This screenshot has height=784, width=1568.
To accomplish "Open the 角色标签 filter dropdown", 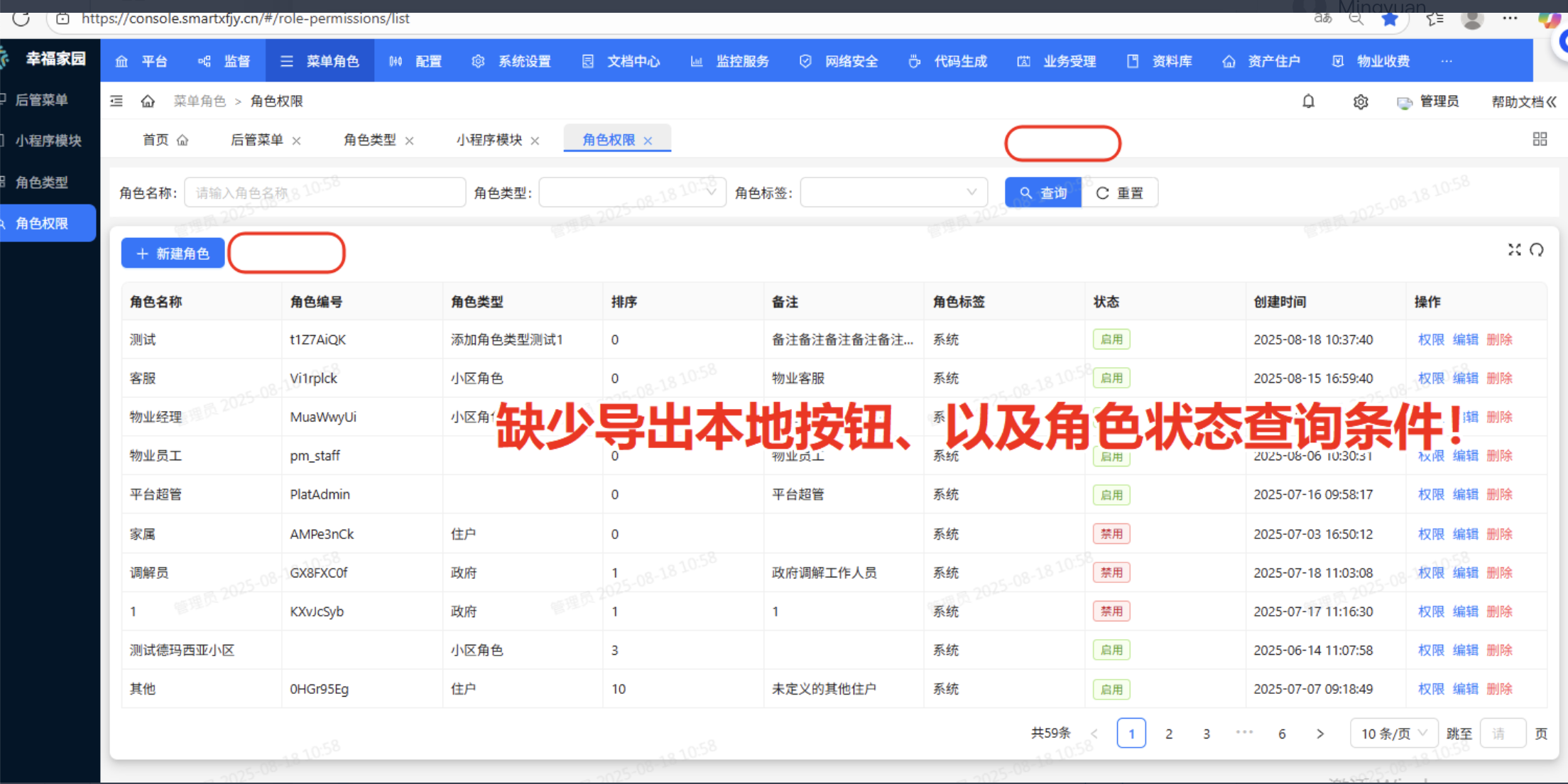I will (x=893, y=192).
